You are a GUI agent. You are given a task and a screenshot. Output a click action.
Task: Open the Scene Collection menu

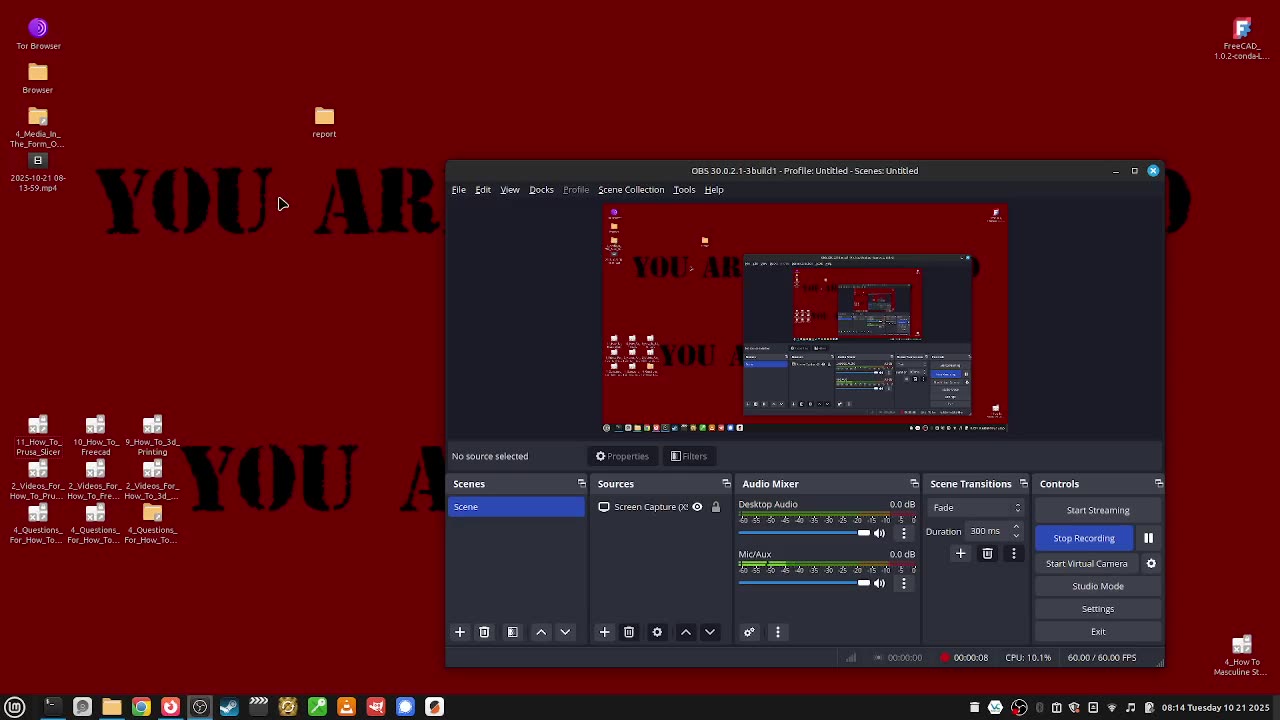631,190
